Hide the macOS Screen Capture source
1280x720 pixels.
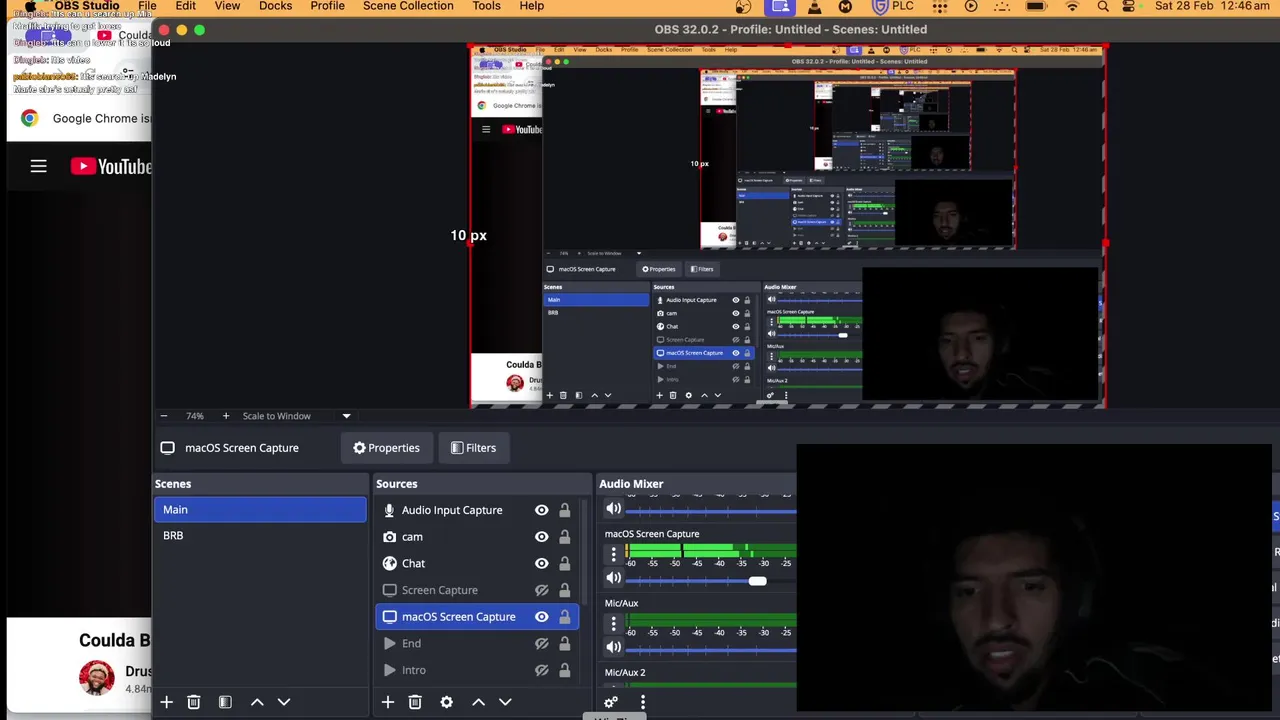click(541, 617)
